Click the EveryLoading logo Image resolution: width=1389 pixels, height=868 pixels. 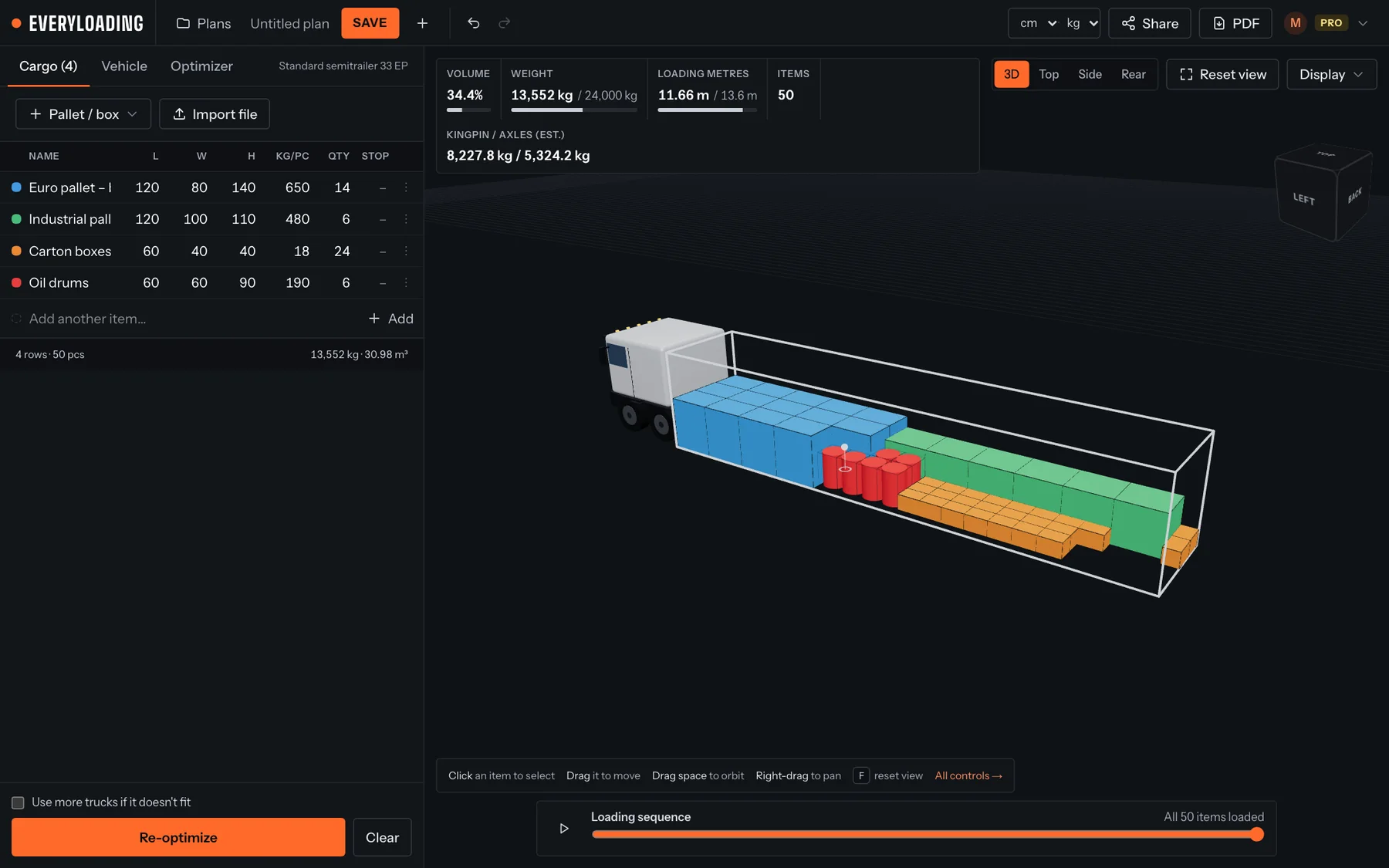pos(78,23)
